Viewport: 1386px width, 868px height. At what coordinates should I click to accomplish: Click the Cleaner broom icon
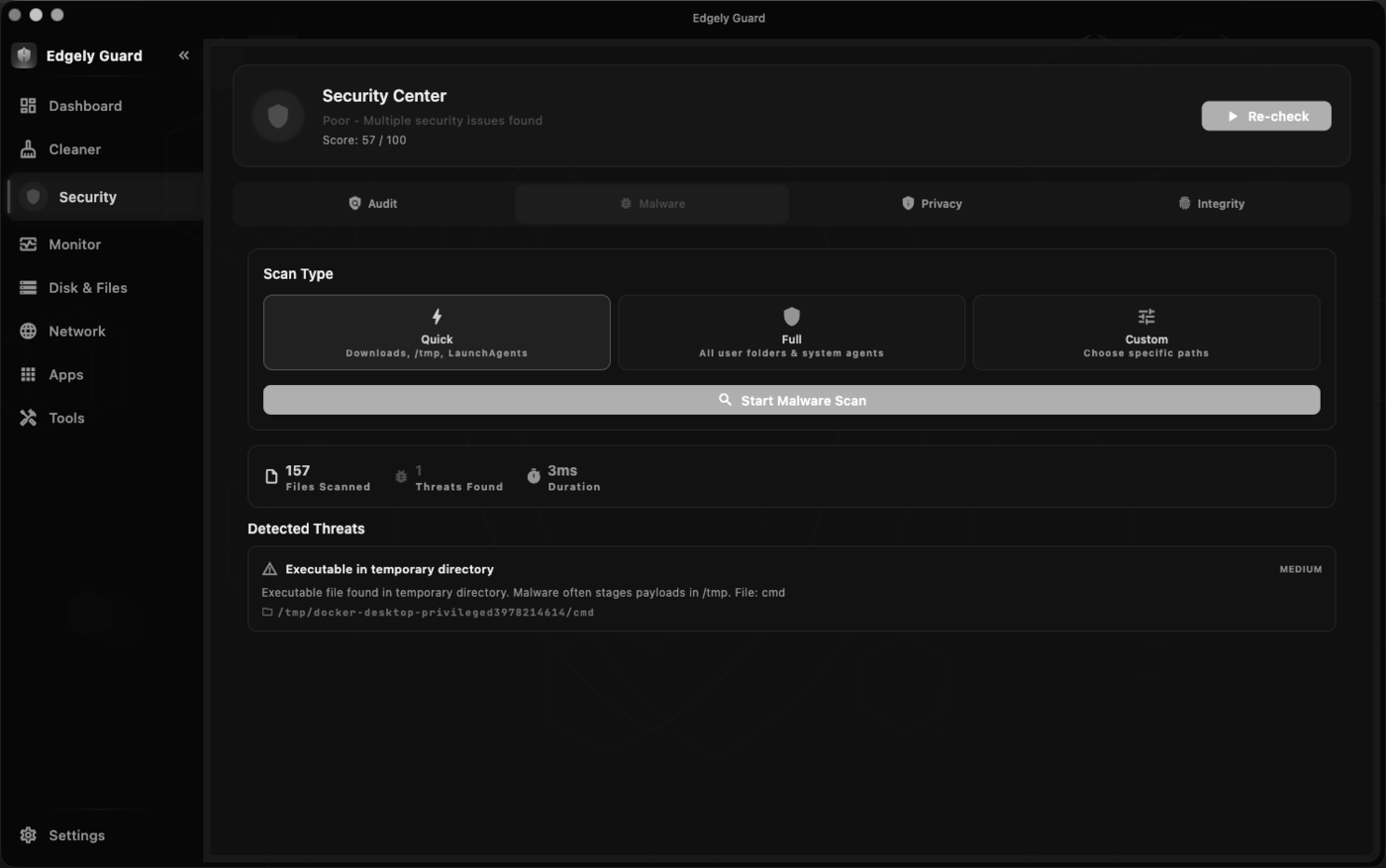click(x=28, y=149)
